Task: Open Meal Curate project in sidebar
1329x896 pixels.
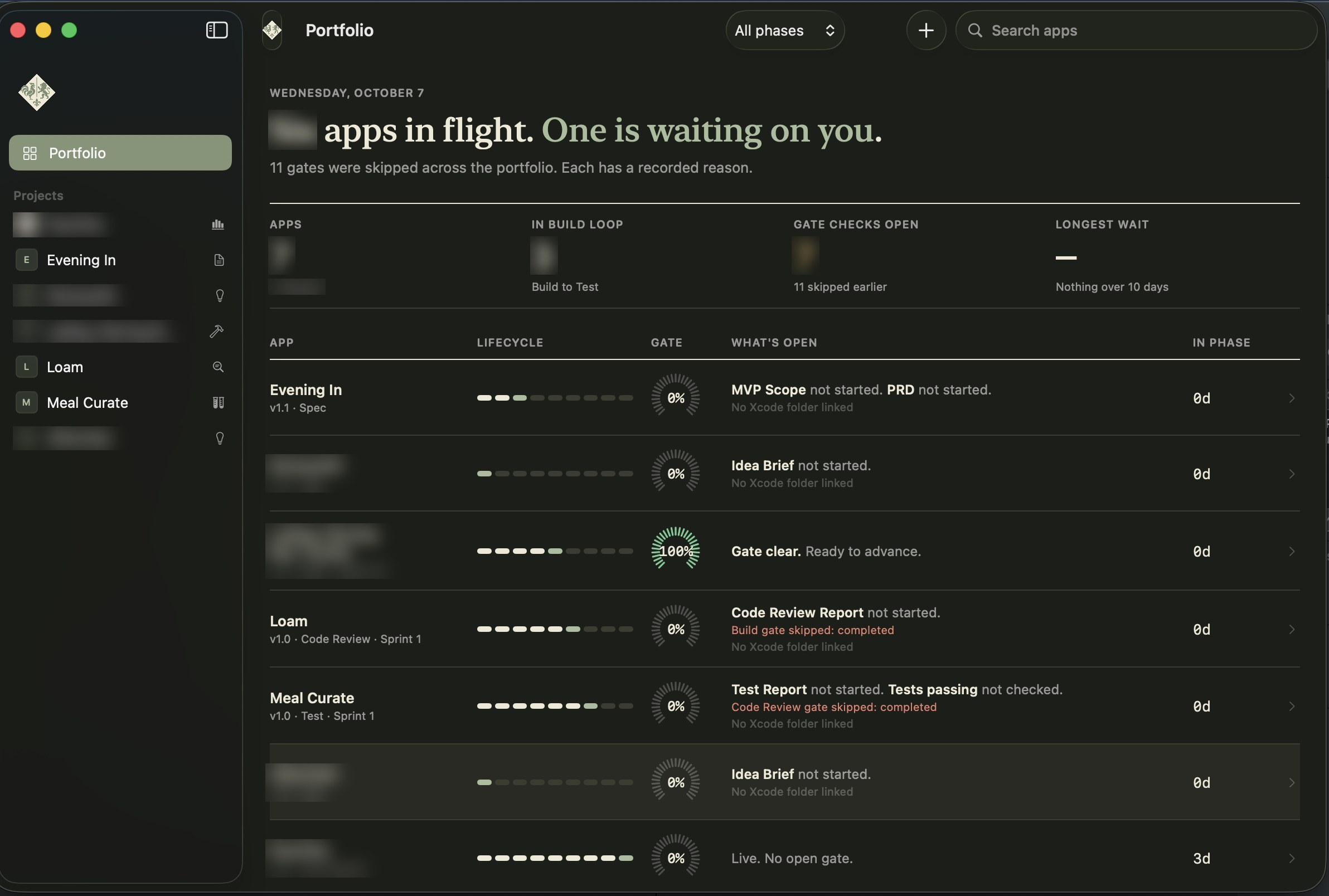Action: (120, 403)
